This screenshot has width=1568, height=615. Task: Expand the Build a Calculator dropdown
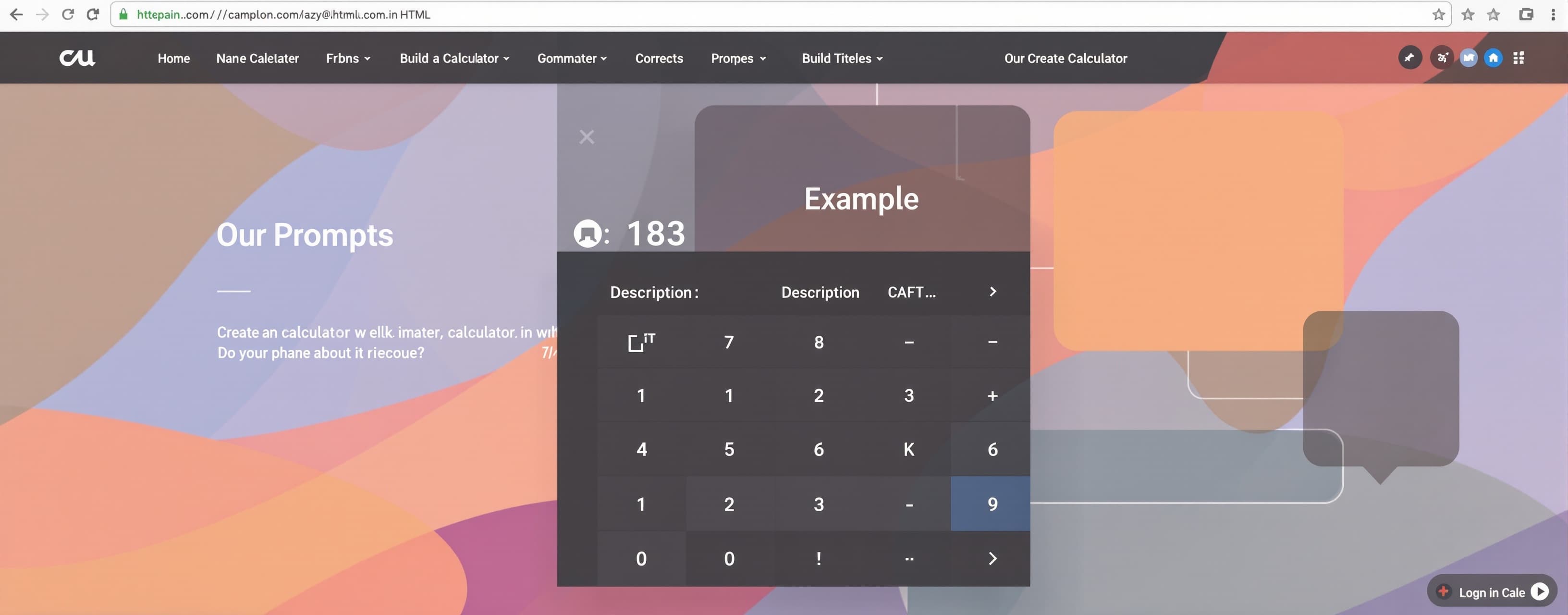pos(454,59)
